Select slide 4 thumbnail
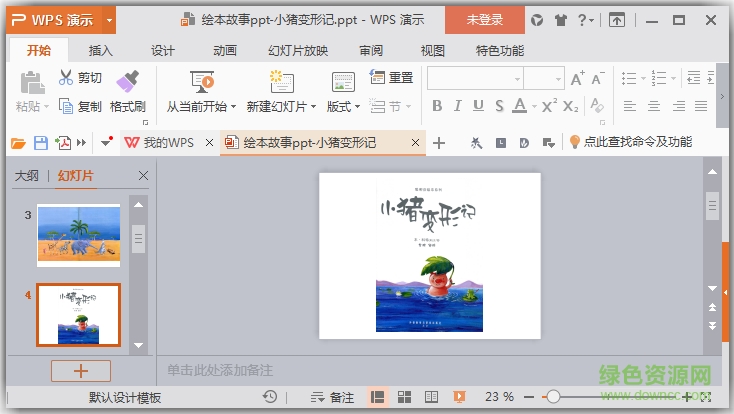This screenshot has height=414, width=734. click(79, 315)
